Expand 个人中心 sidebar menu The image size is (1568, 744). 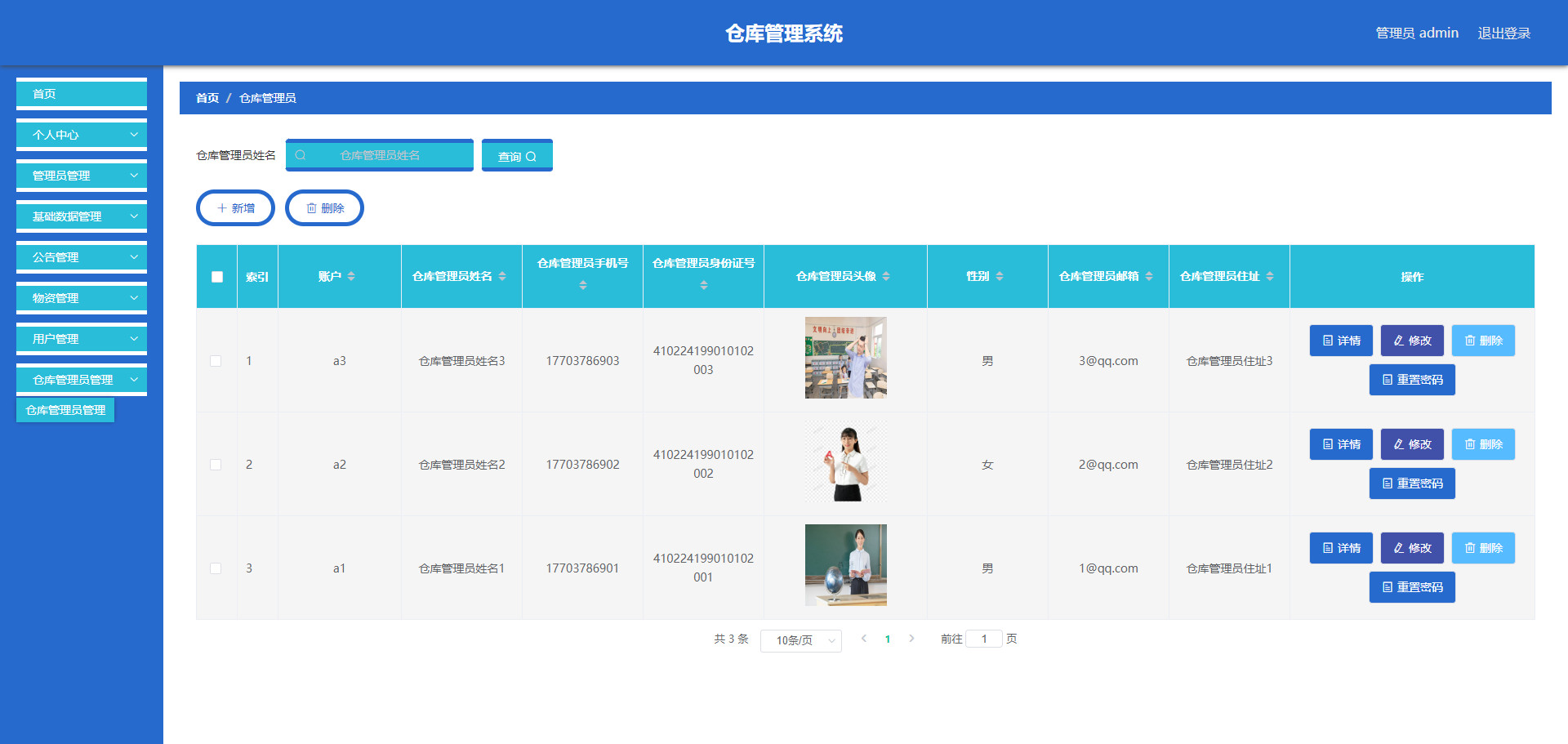pos(82,135)
